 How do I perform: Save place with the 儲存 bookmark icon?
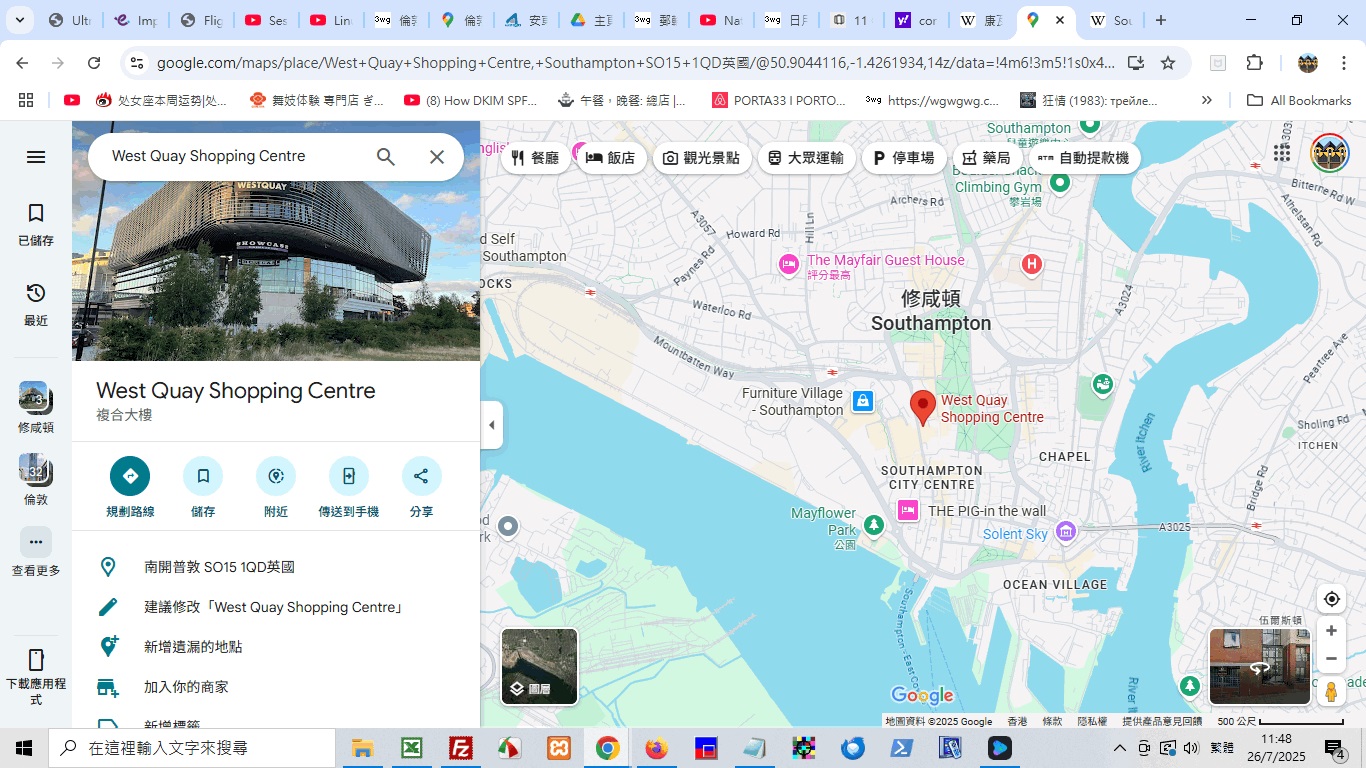click(203, 476)
